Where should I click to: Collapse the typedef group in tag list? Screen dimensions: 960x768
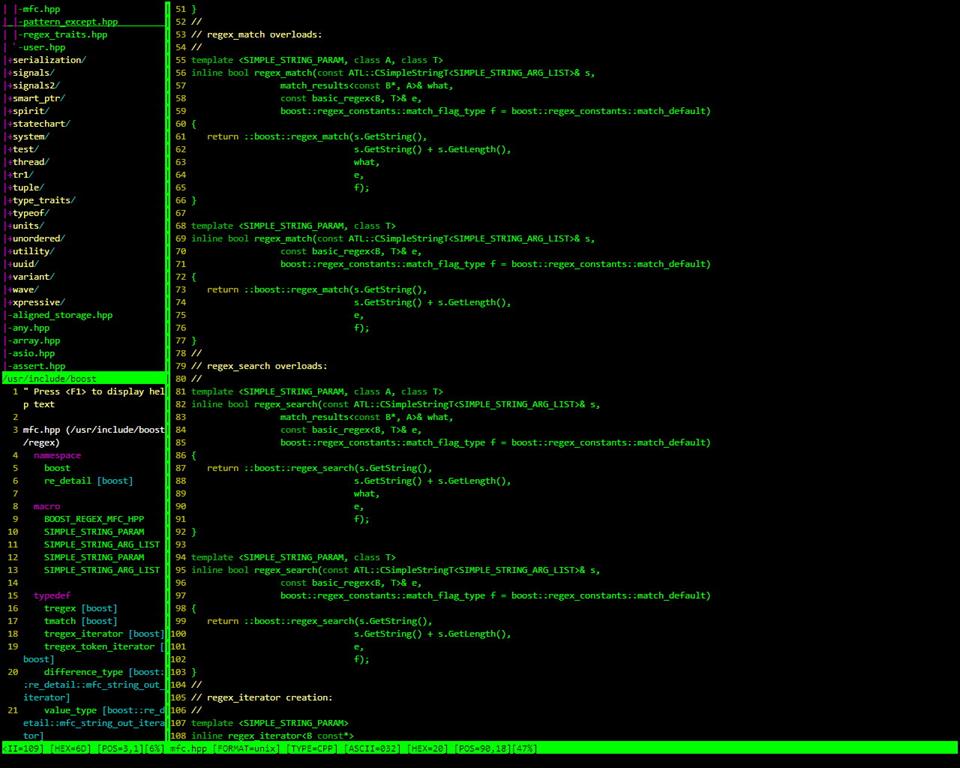click(52, 596)
